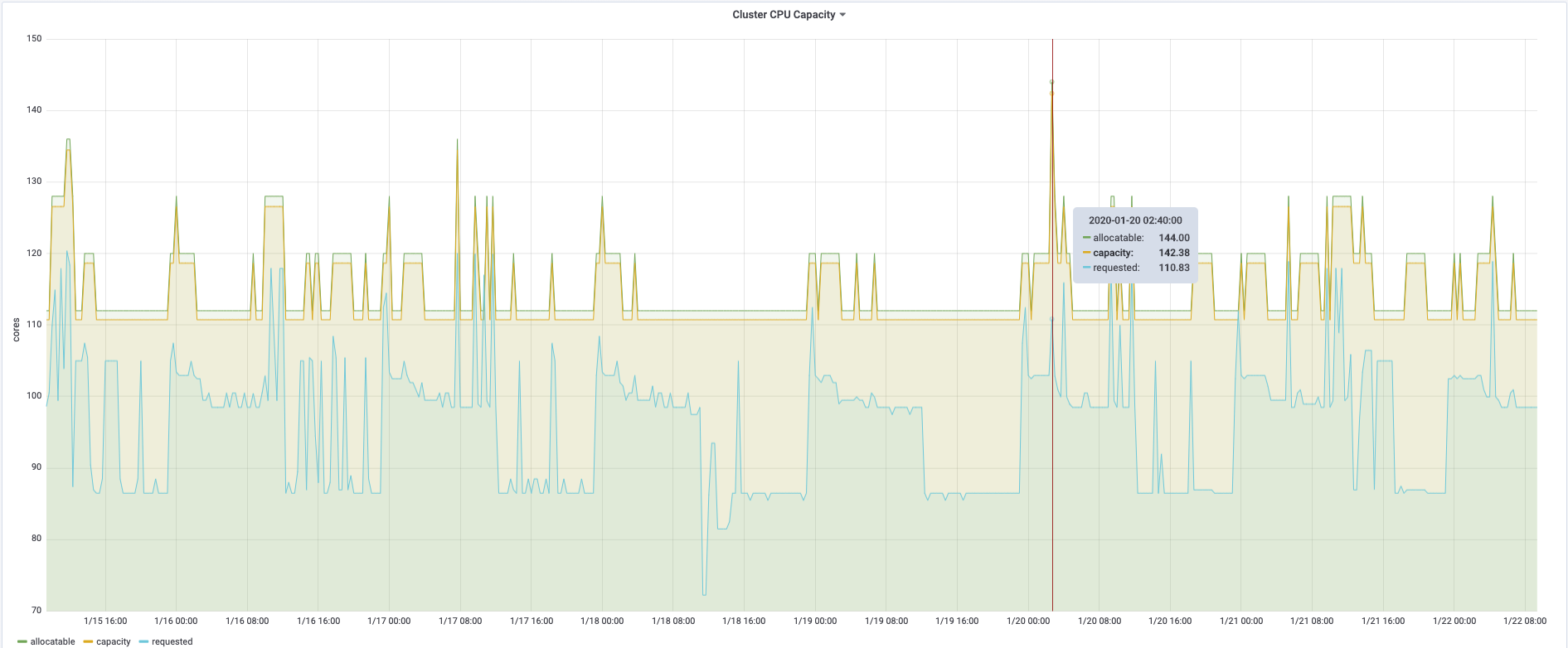This screenshot has height=648, width=1568.
Task: Toggle the allocatable series in the legend
Action: point(52,641)
